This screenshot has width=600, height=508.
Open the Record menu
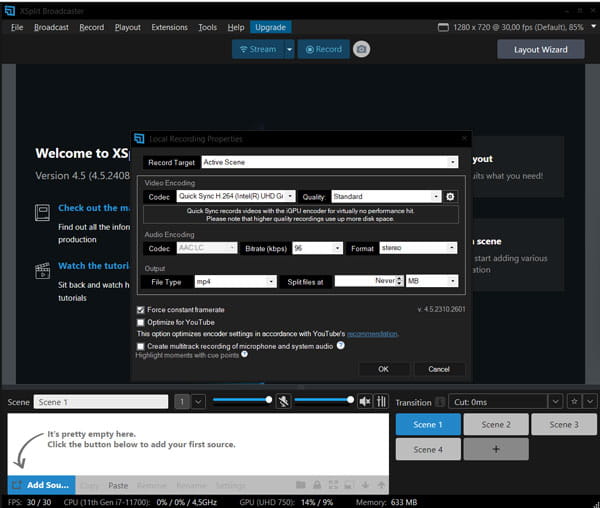point(92,28)
